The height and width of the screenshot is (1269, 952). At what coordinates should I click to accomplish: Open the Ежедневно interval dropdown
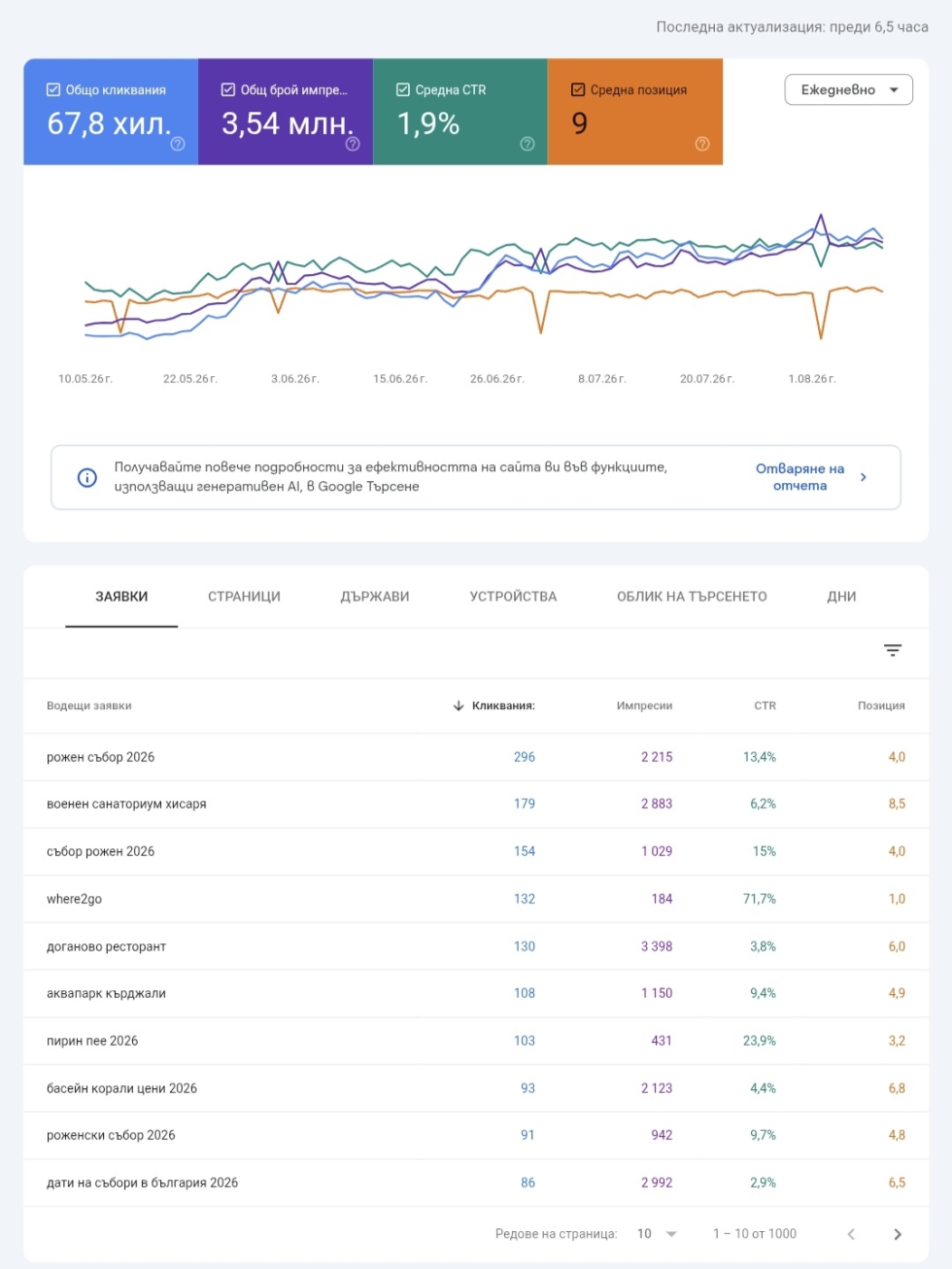click(848, 89)
